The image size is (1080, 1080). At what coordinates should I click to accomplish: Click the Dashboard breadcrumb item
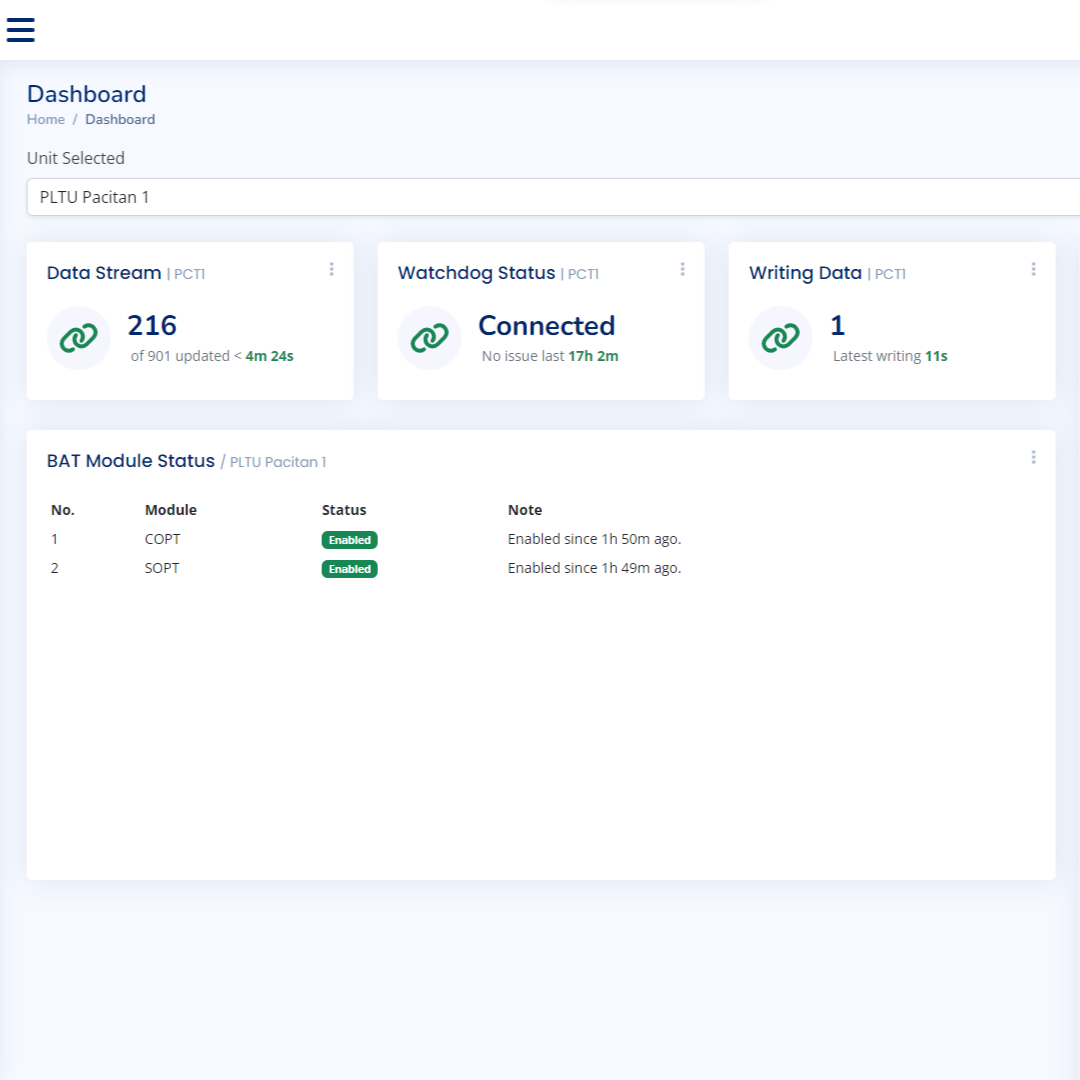click(120, 119)
